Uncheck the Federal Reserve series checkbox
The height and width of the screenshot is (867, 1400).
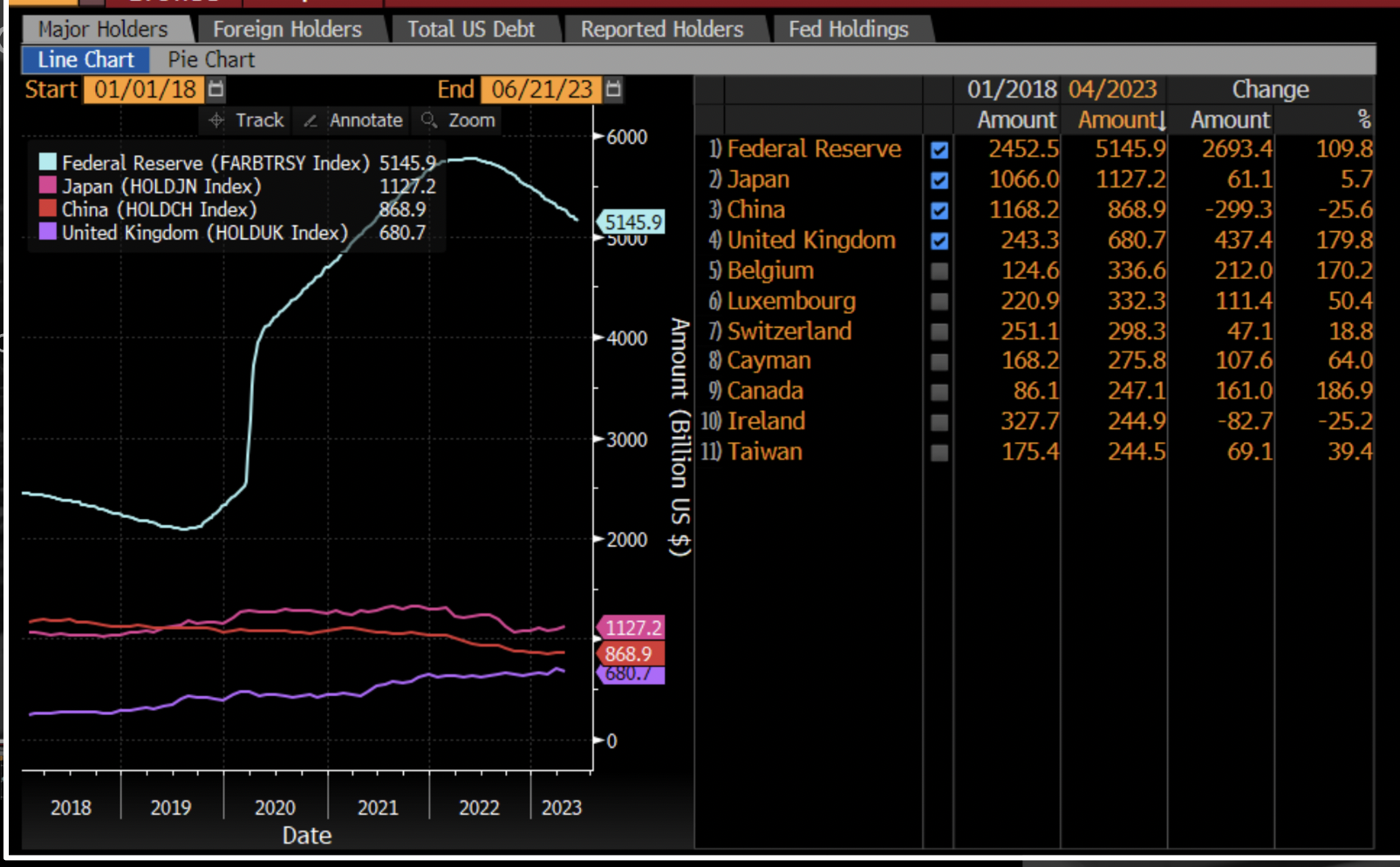[939, 149]
